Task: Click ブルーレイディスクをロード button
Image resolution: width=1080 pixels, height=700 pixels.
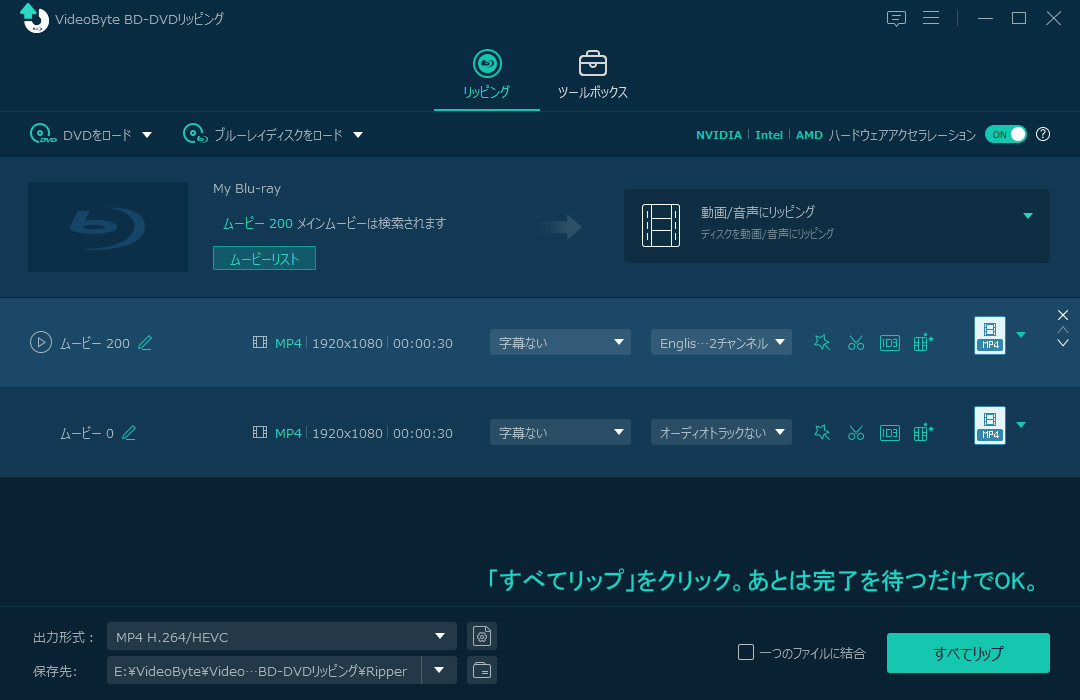Action: point(262,134)
